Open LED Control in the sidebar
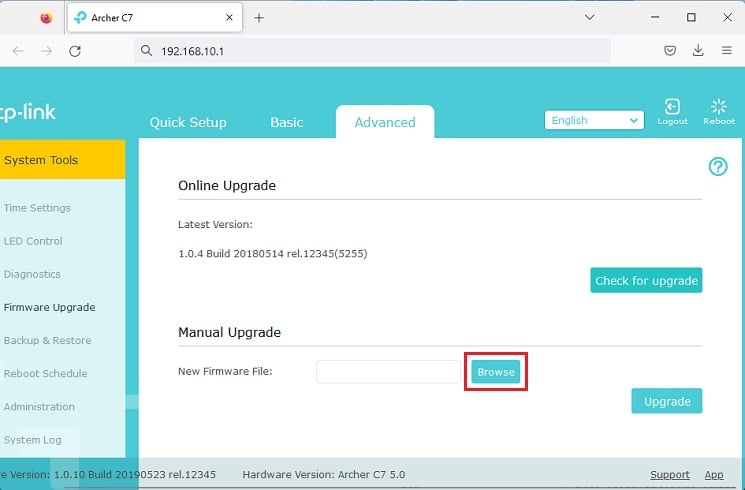The image size is (745, 490). click(33, 241)
